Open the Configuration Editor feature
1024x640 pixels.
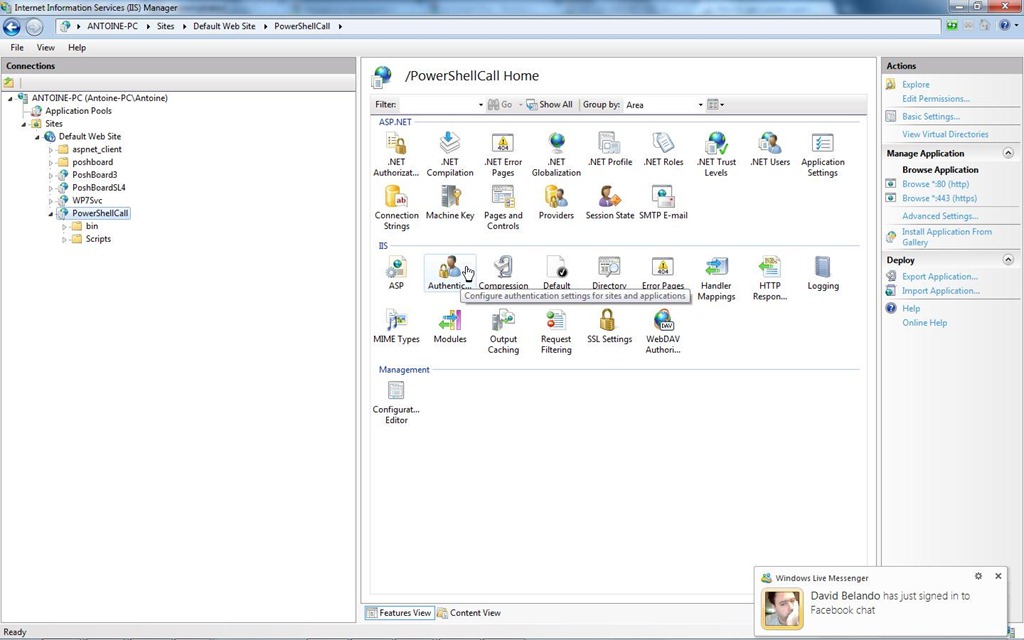tap(396, 402)
